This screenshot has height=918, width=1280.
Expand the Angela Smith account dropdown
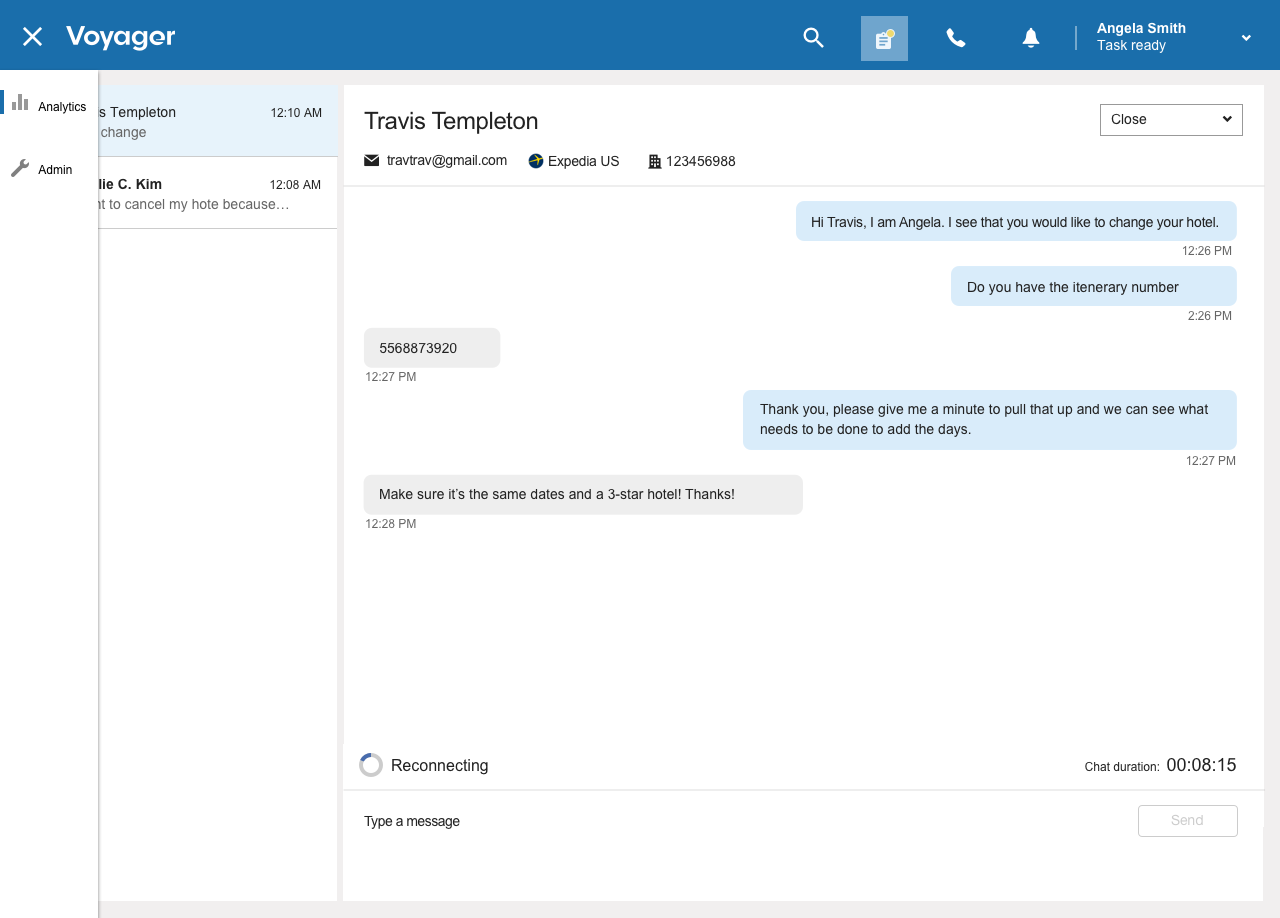[1246, 38]
